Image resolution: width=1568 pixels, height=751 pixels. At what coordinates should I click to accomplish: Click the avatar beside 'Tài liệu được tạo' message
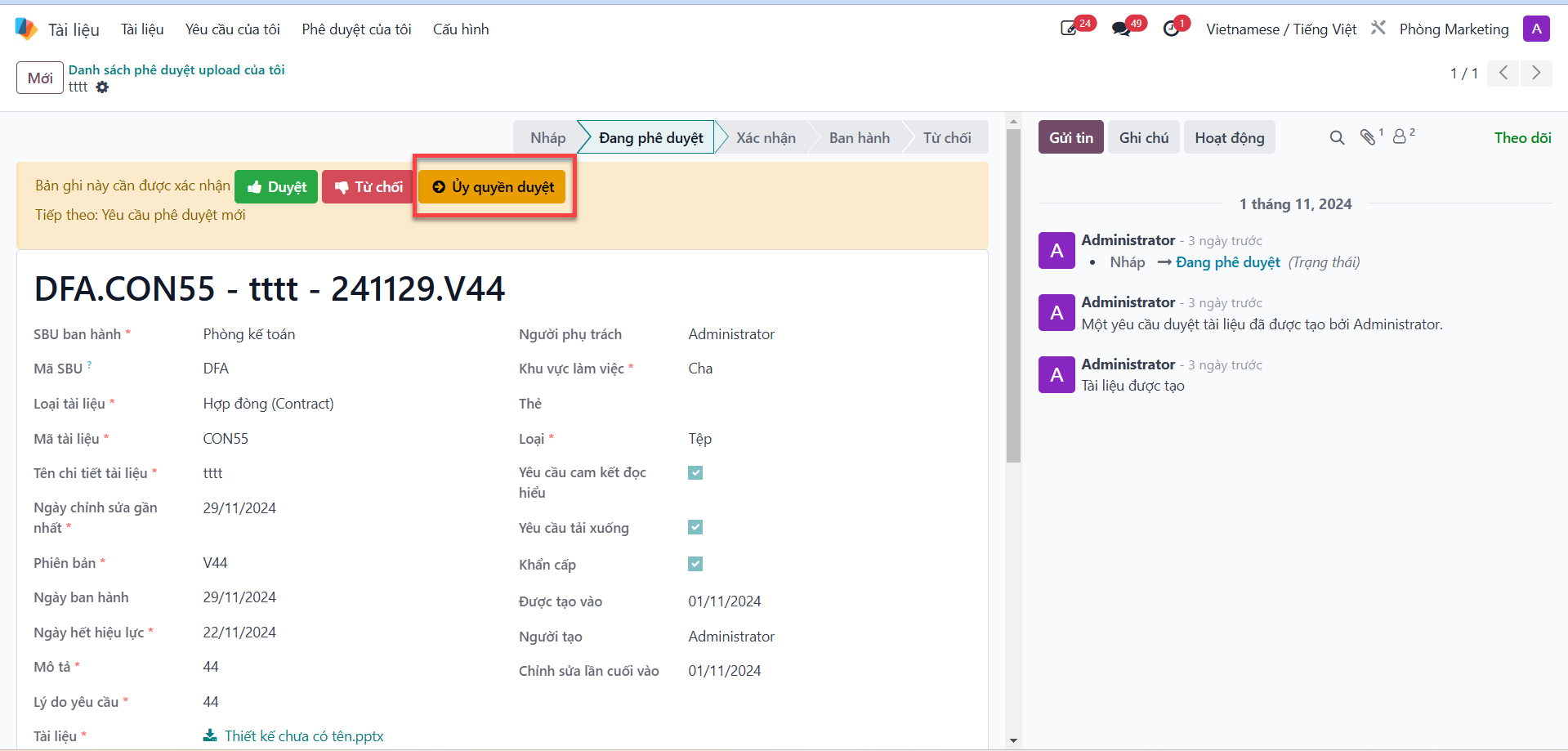coord(1057,374)
